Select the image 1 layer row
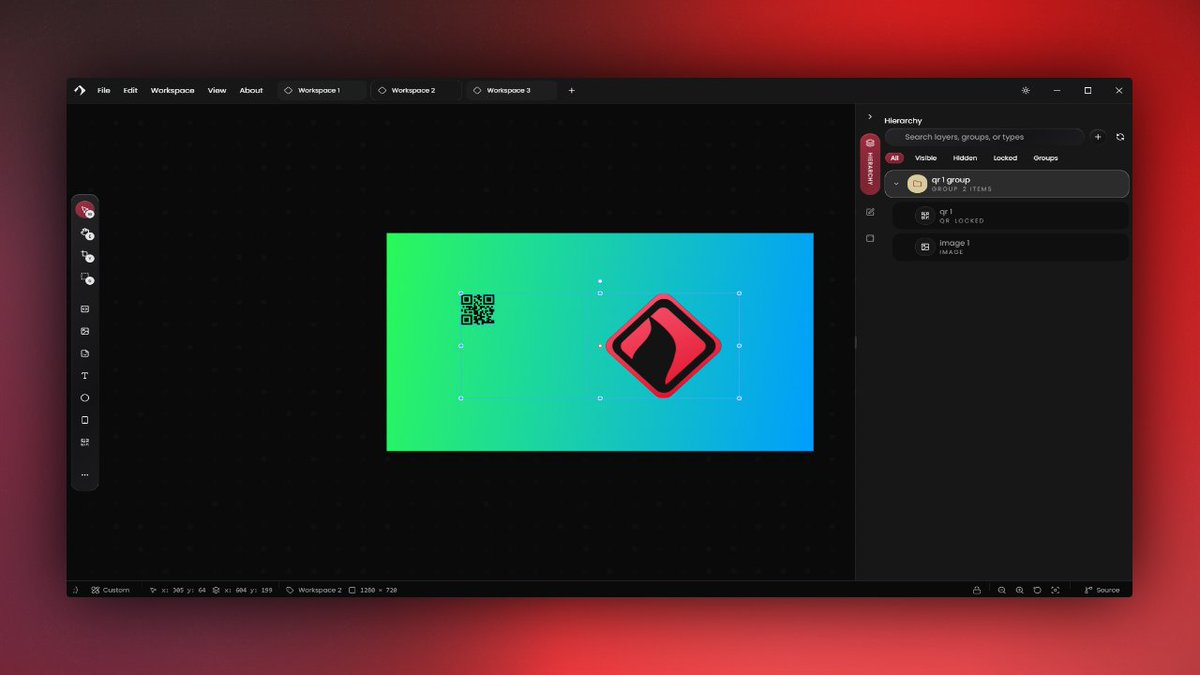Viewport: 1200px width, 675px height. [1010, 247]
